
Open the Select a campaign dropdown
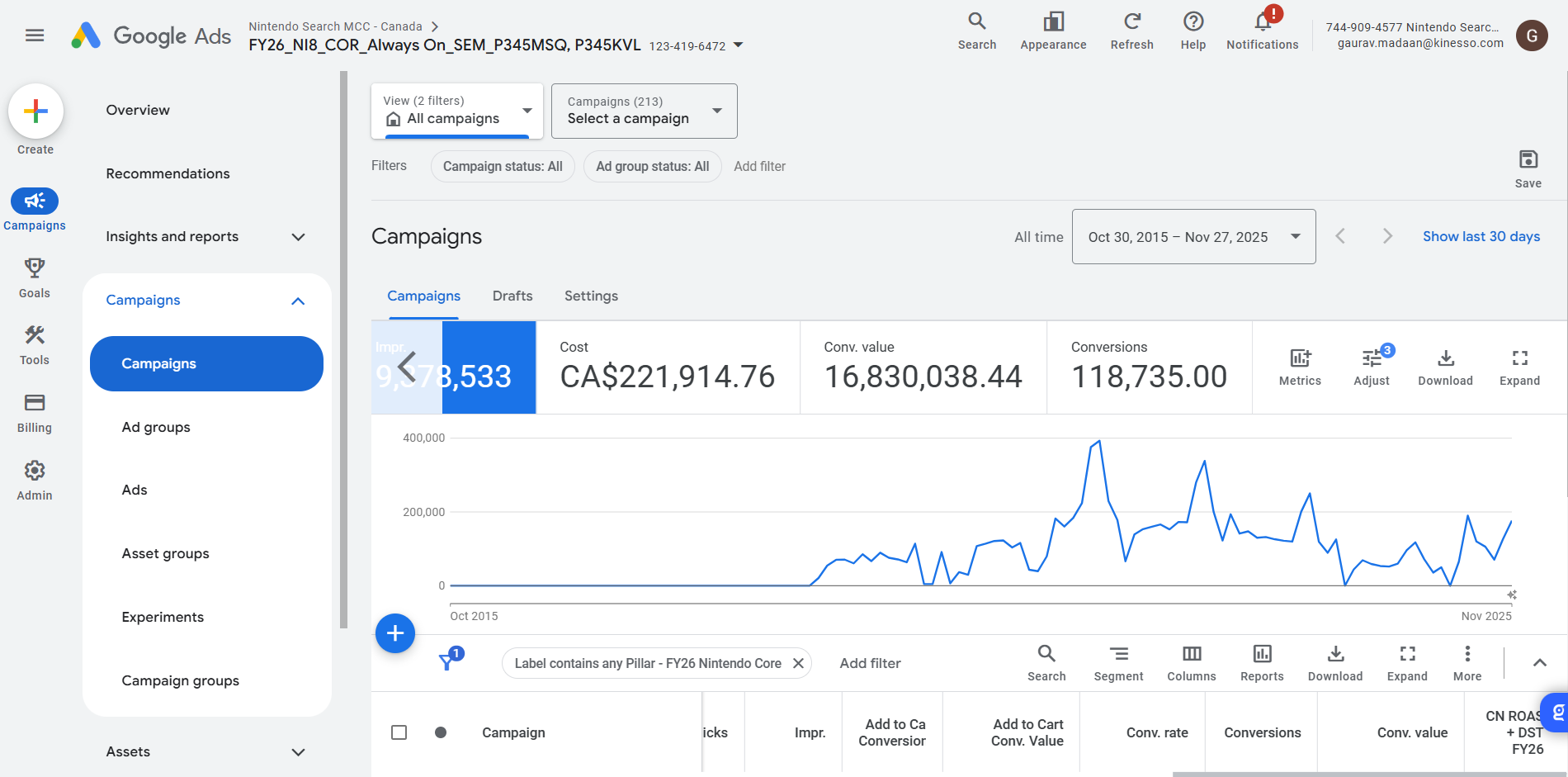click(x=644, y=111)
